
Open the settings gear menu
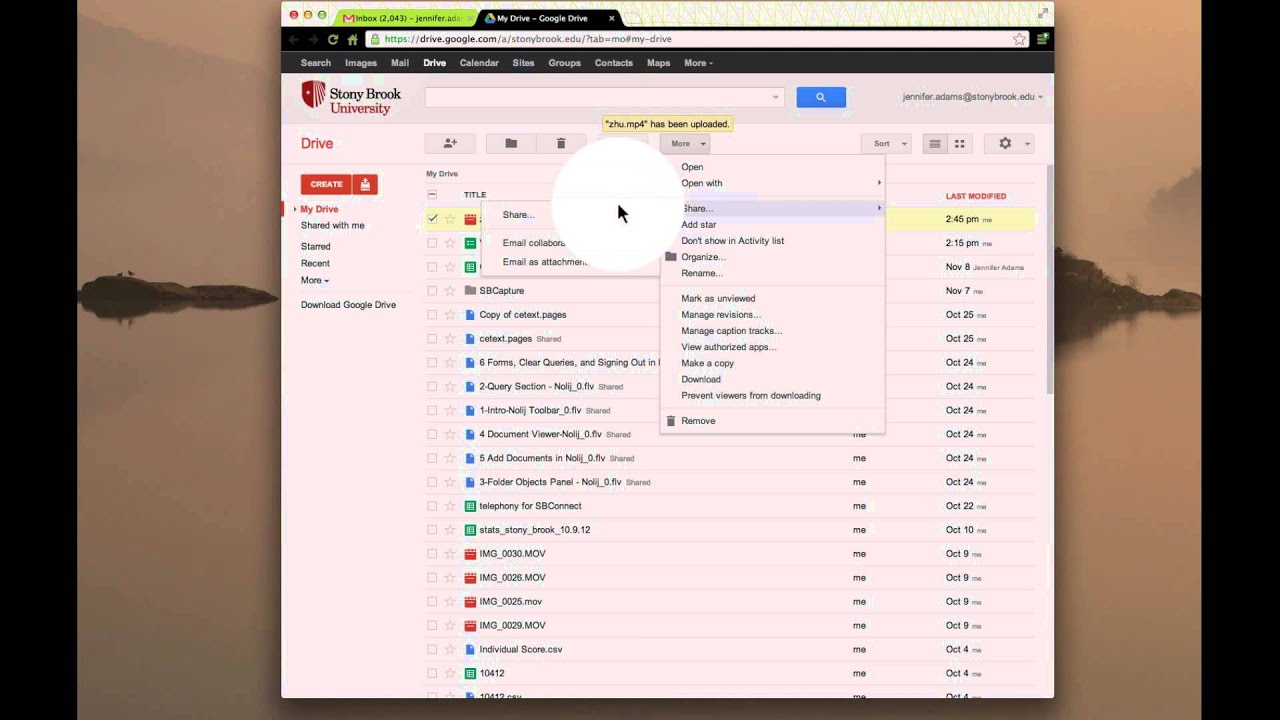[x=1009, y=144]
